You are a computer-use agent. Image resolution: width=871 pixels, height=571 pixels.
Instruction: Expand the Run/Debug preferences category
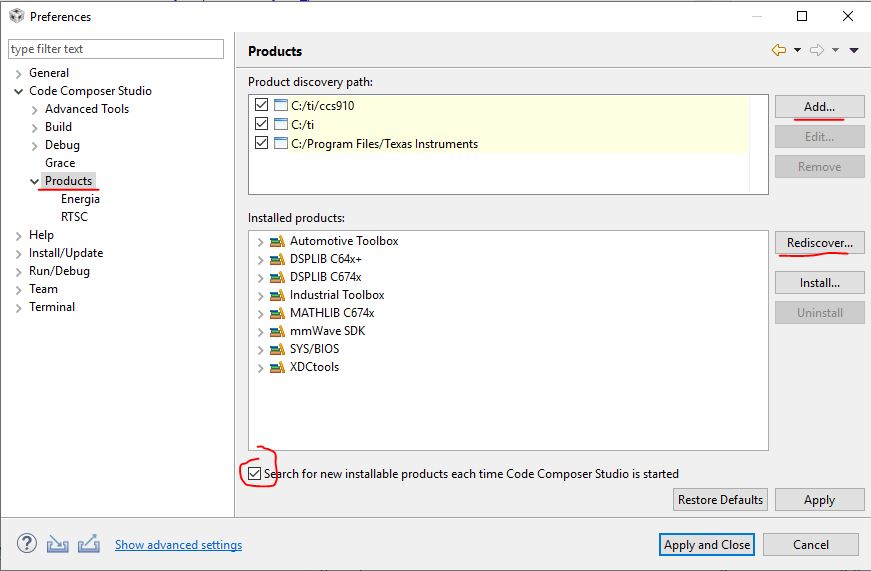18,272
